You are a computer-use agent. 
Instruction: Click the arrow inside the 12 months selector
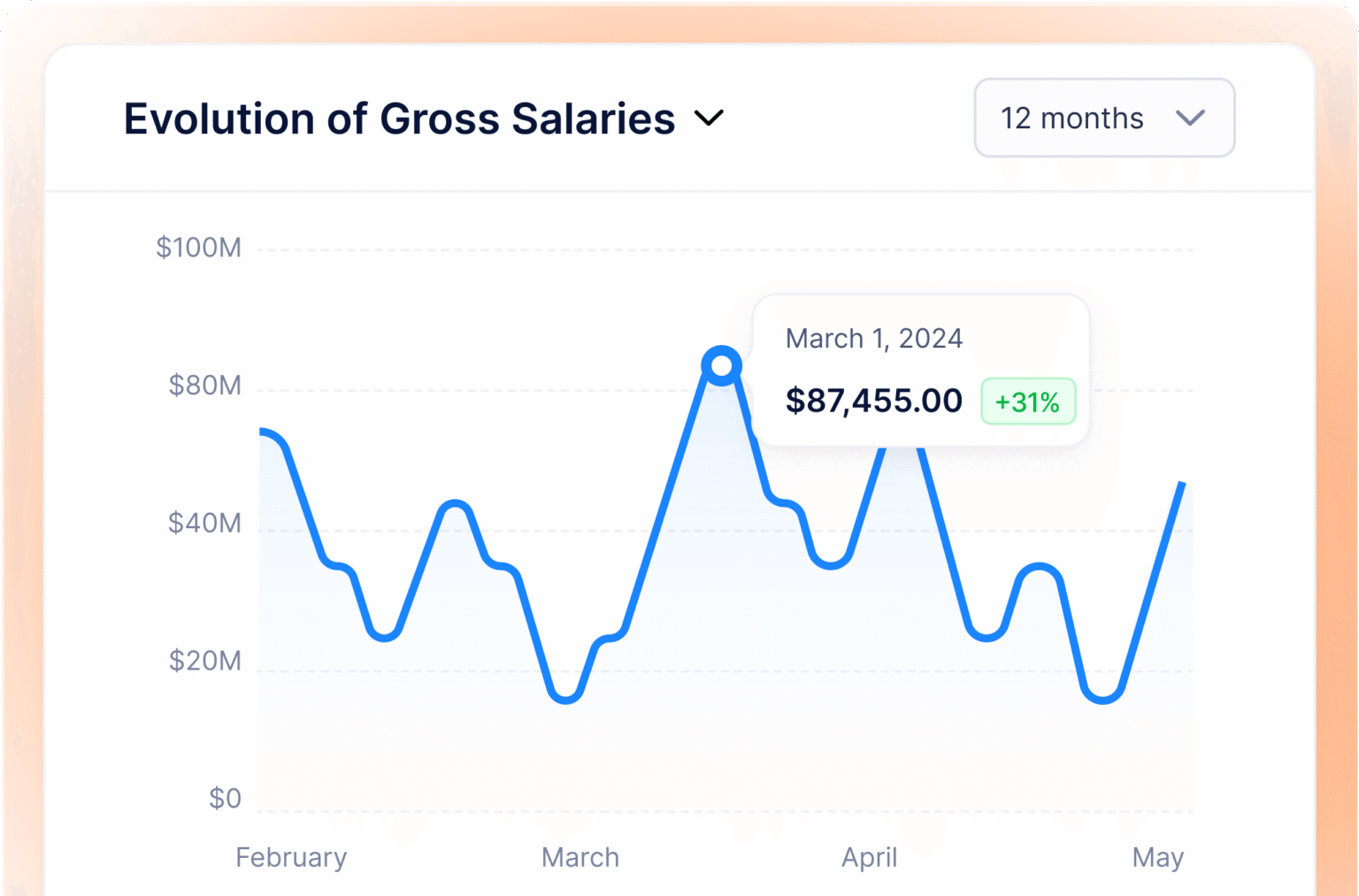[1190, 118]
